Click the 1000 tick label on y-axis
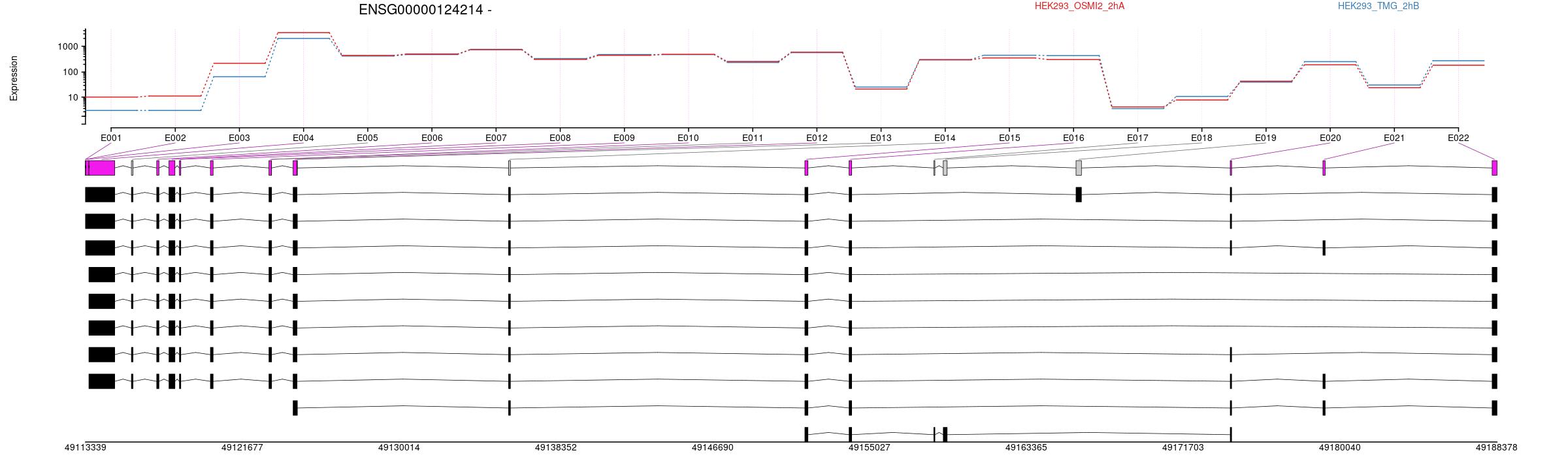This screenshot has height=457, width=1568. point(69,46)
